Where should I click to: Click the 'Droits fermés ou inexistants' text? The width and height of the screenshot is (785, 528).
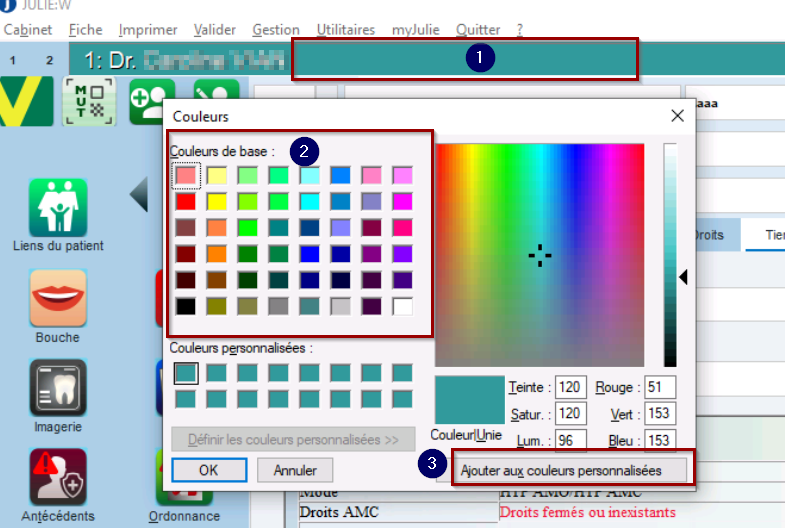point(587,512)
